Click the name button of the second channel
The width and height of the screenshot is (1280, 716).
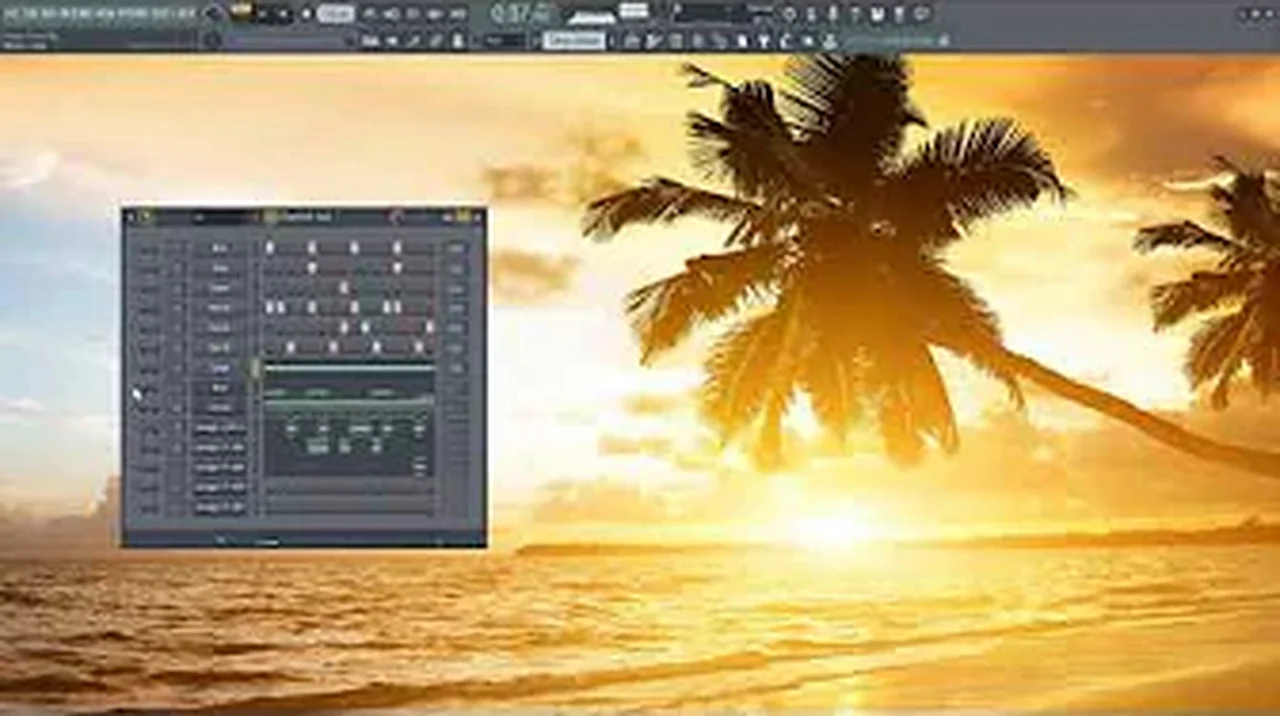(220, 268)
